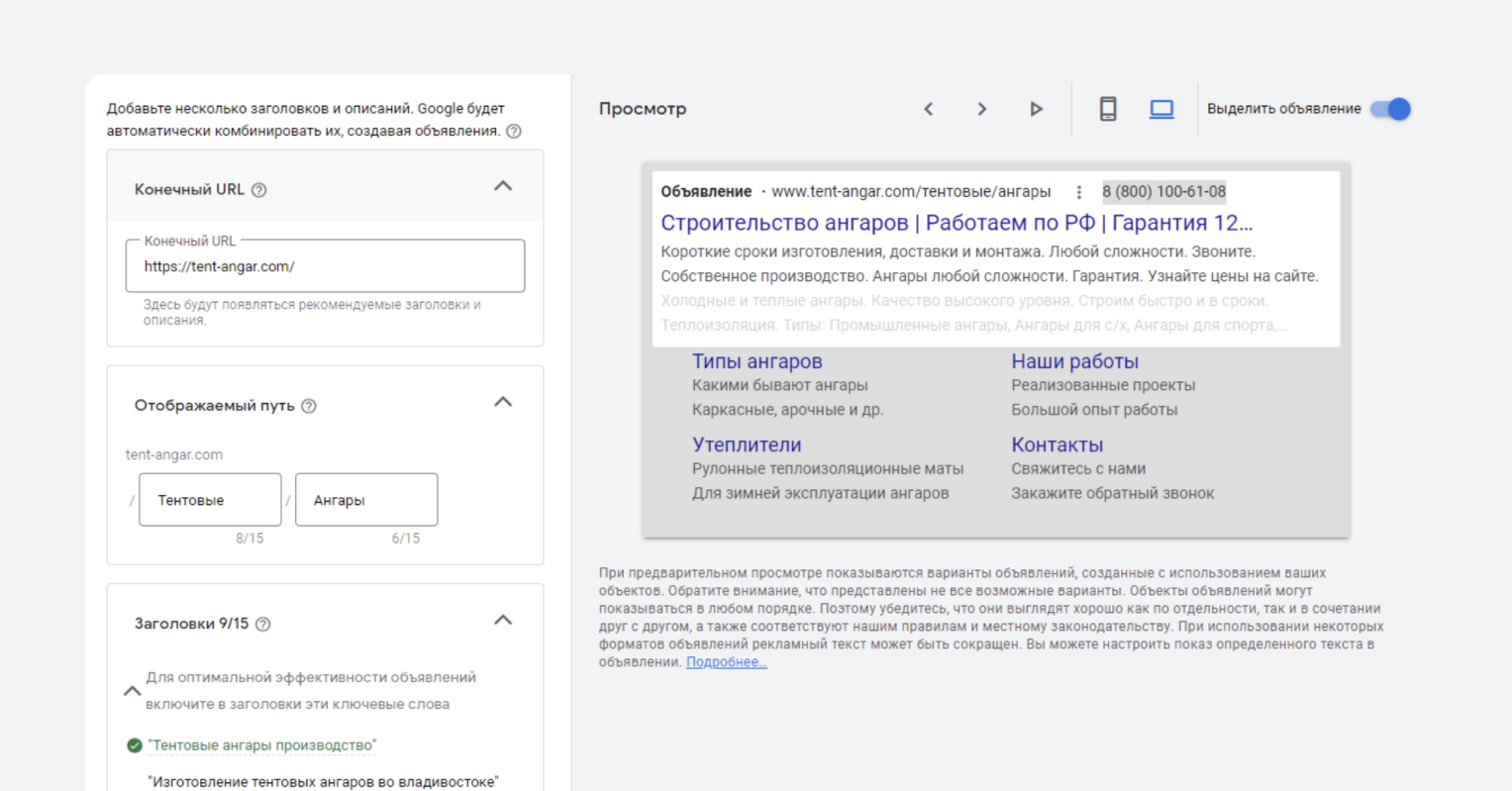The height and width of the screenshot is (791, 1512).
Task: Click the Ангары path field
Action: point(366,500)
